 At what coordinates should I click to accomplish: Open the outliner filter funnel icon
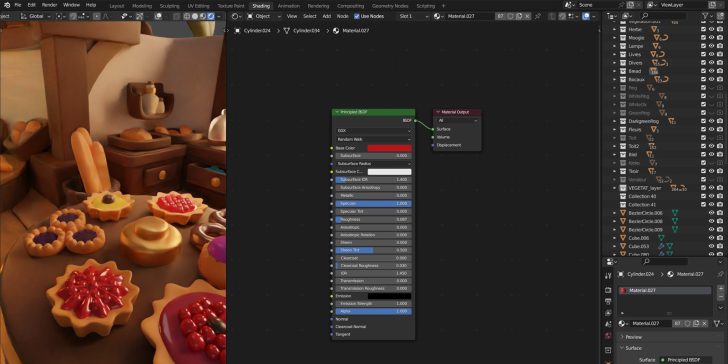click(706, 16)
